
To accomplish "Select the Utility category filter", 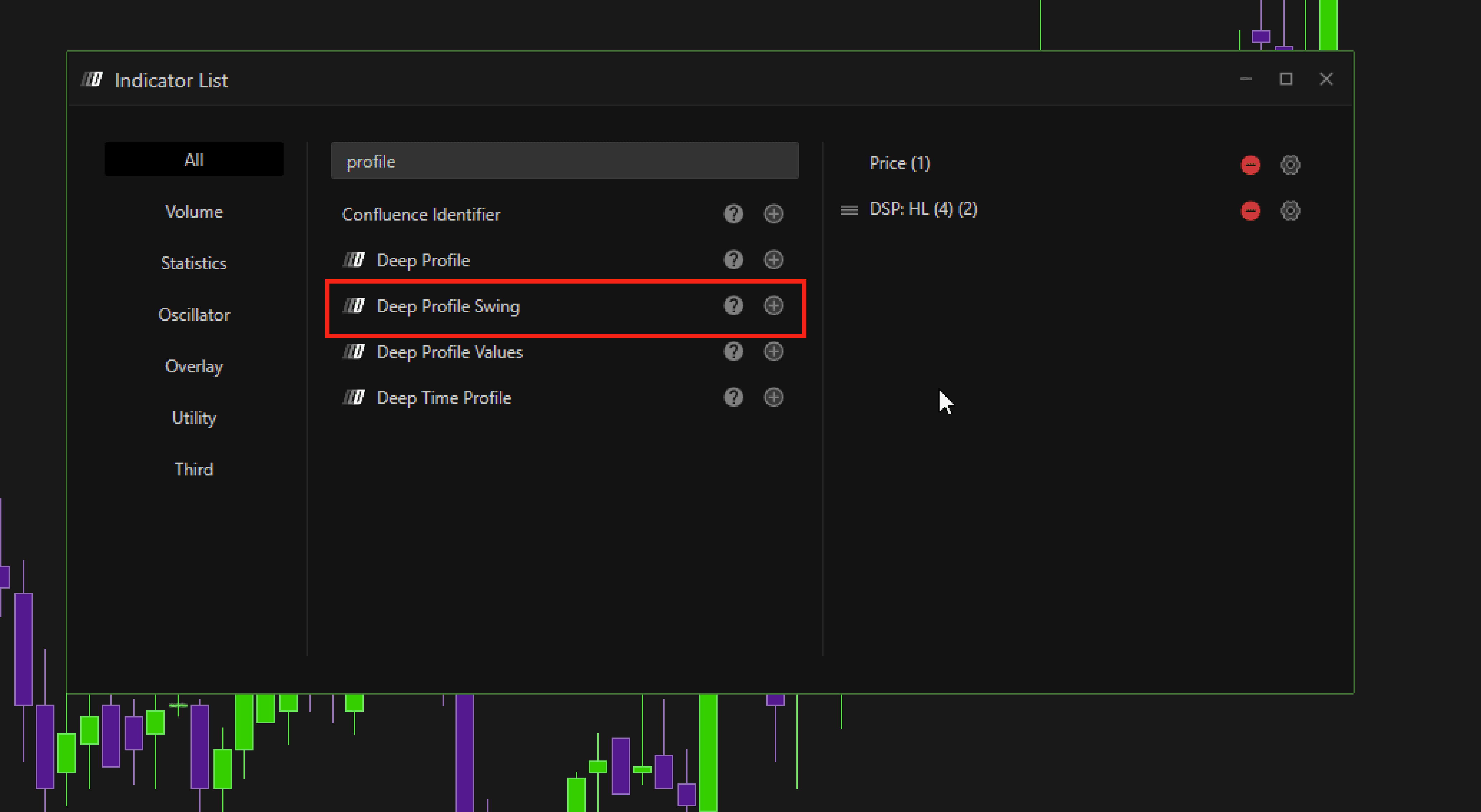I will coord(194,418).
